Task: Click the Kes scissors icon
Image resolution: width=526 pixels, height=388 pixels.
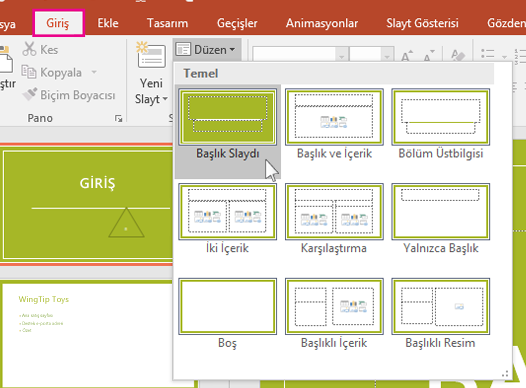Action: click(29, 49)
